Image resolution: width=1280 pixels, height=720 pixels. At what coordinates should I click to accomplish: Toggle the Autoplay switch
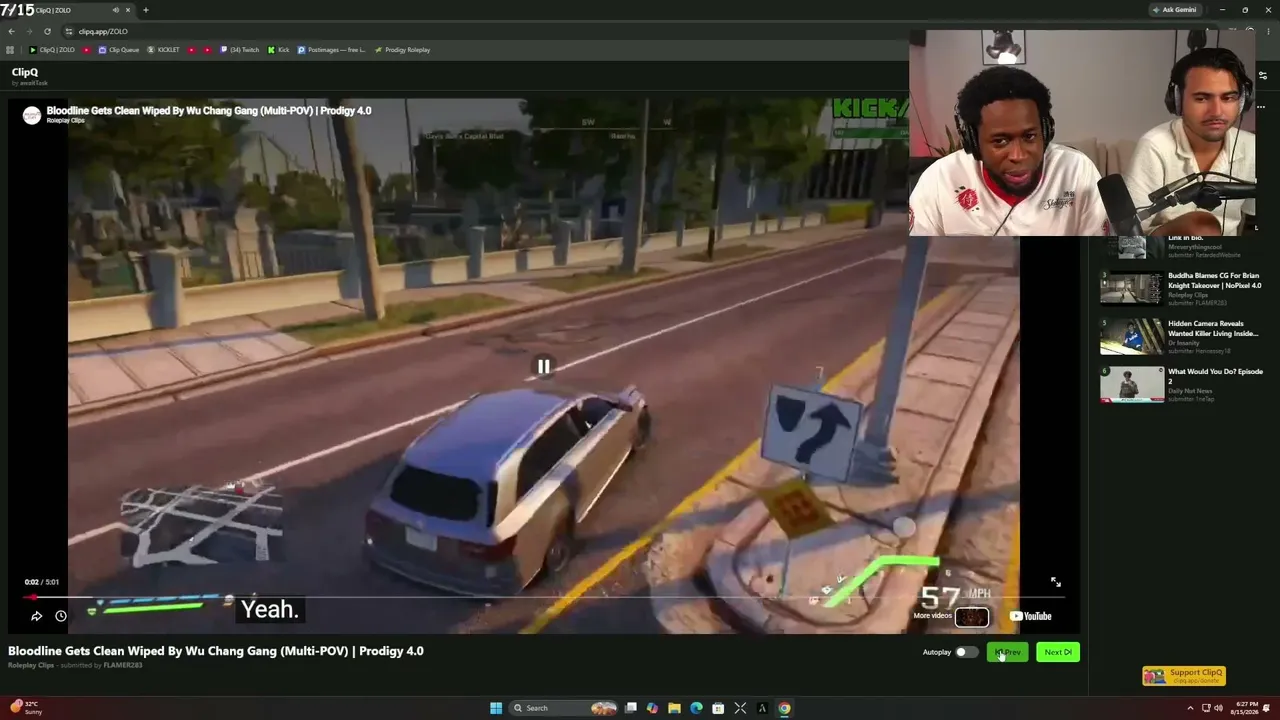pyautogui.click(x=966, y=652)
